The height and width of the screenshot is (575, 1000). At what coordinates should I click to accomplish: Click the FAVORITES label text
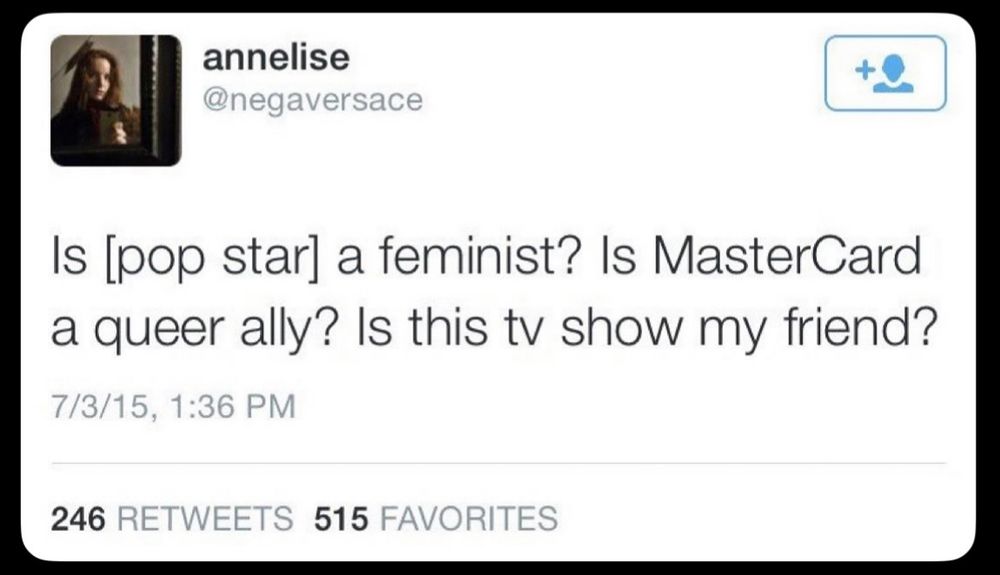click(x=469, y=518)
